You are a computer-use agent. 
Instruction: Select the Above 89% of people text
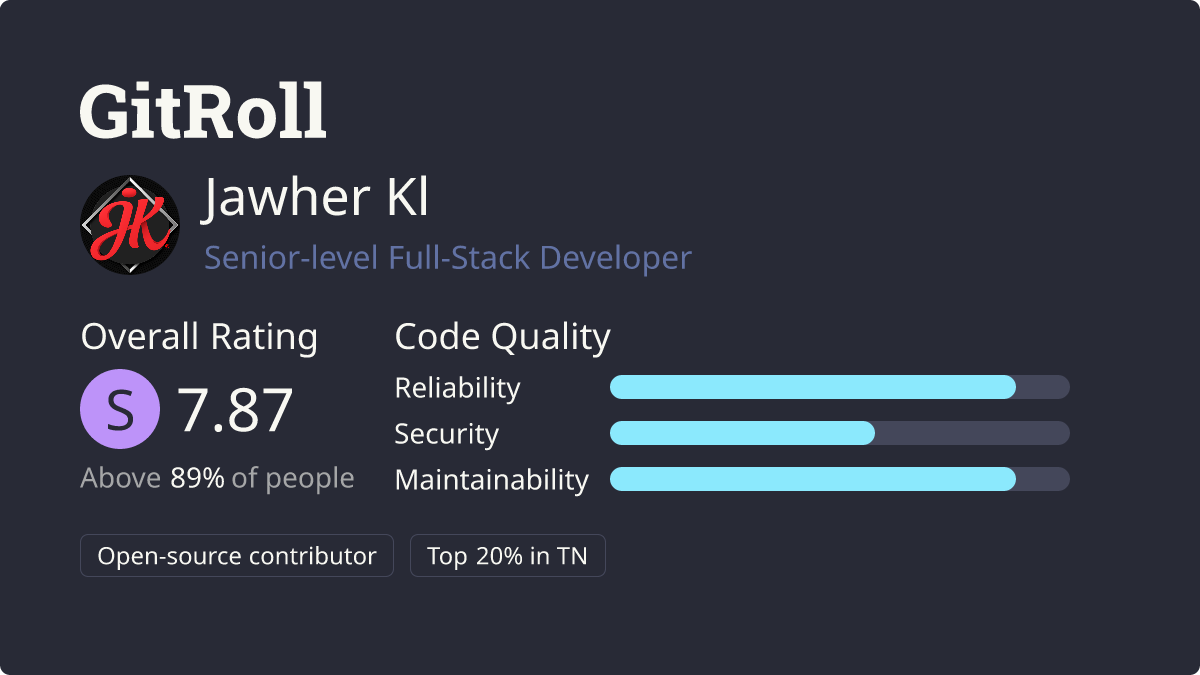[217, 478]
